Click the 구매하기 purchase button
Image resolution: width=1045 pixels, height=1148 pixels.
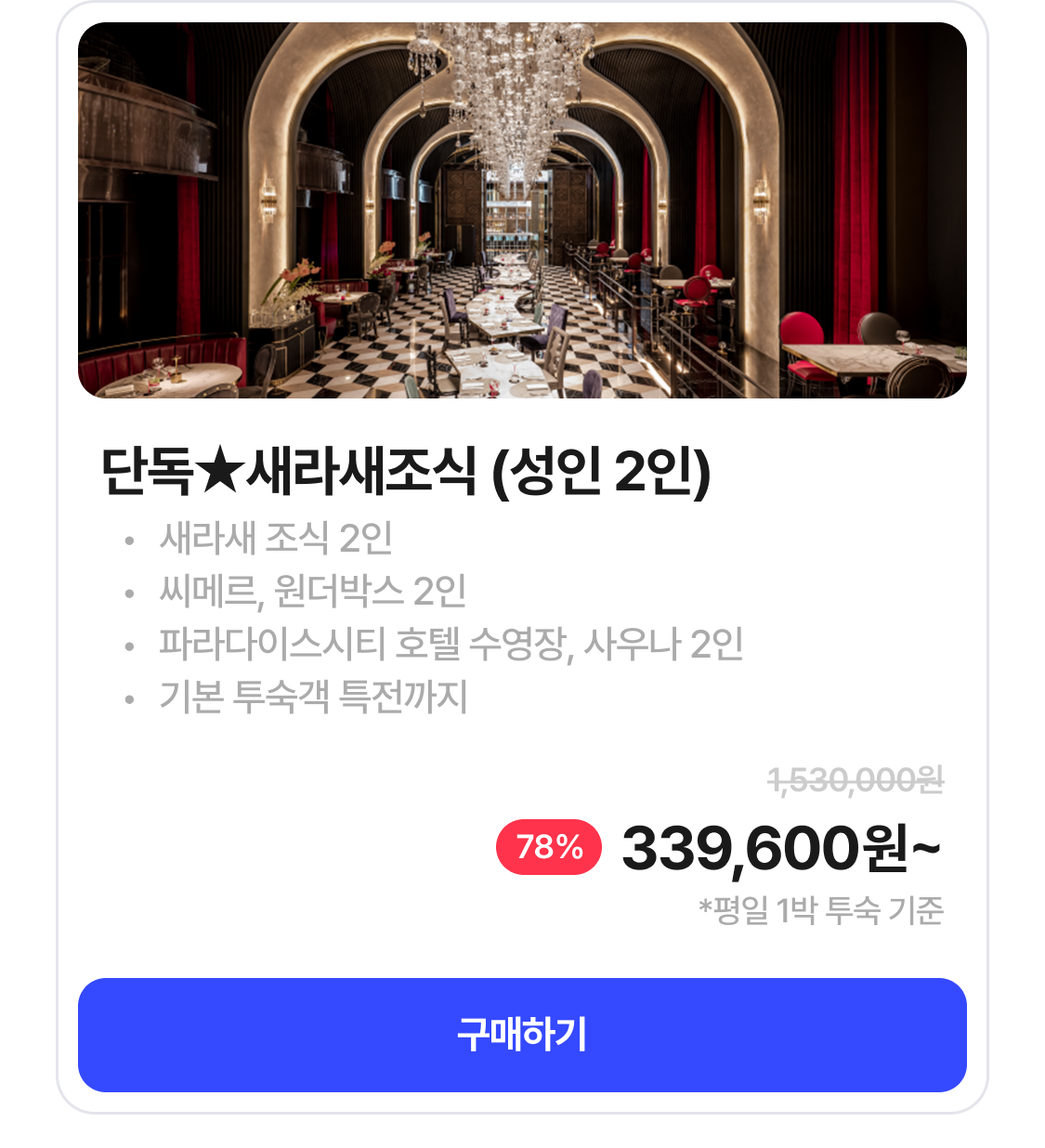522,1035
